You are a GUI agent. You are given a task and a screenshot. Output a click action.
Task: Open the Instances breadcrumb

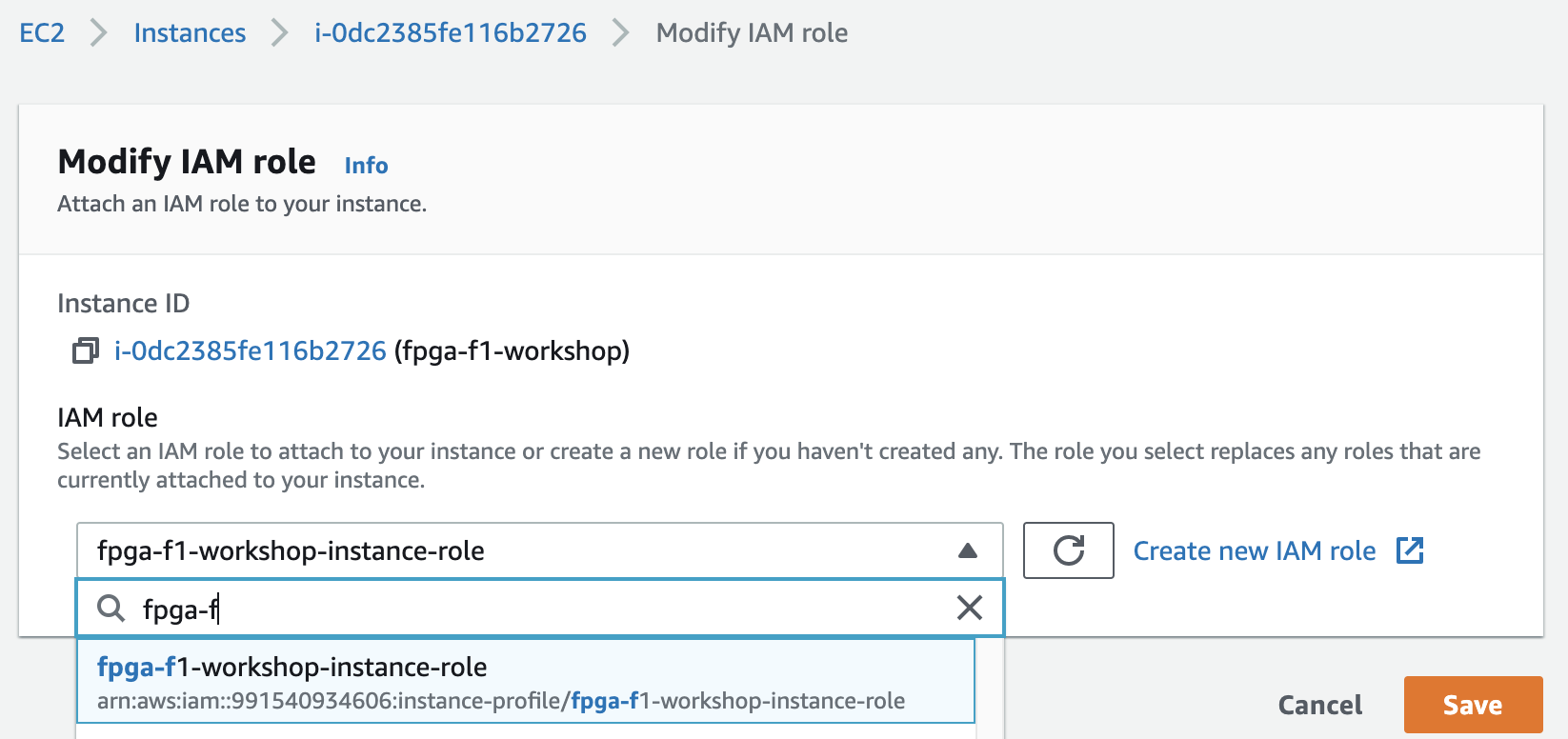click(x=190, y=33)
